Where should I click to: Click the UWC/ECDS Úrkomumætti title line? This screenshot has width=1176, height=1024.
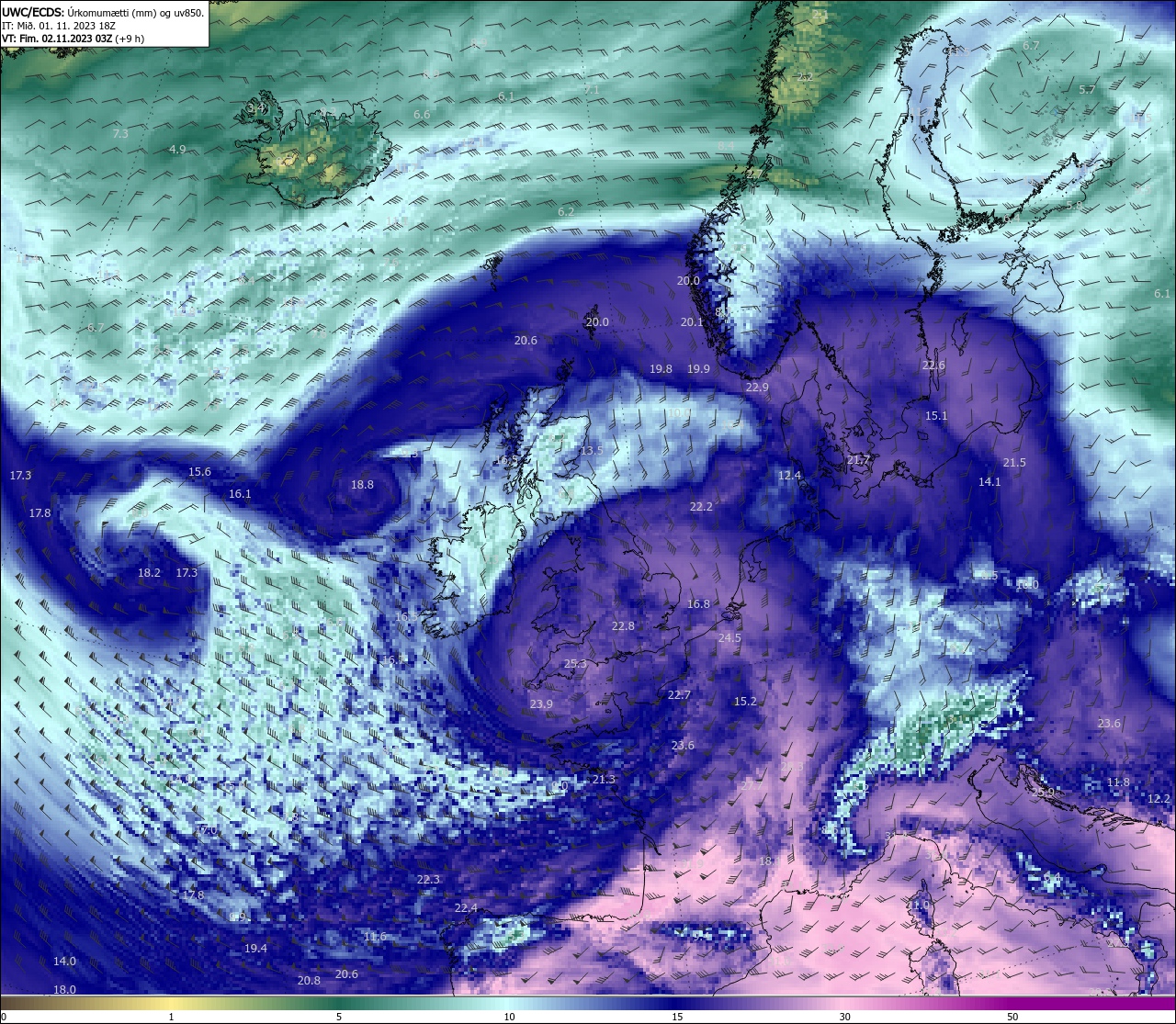click(103, 13)
